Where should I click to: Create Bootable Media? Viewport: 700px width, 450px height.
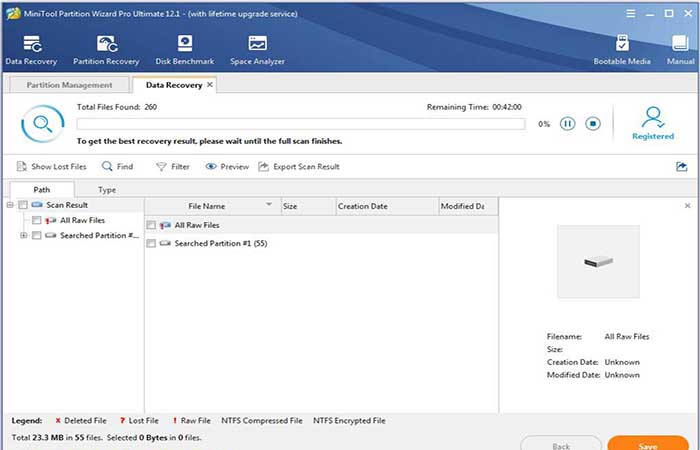(622, 50)
